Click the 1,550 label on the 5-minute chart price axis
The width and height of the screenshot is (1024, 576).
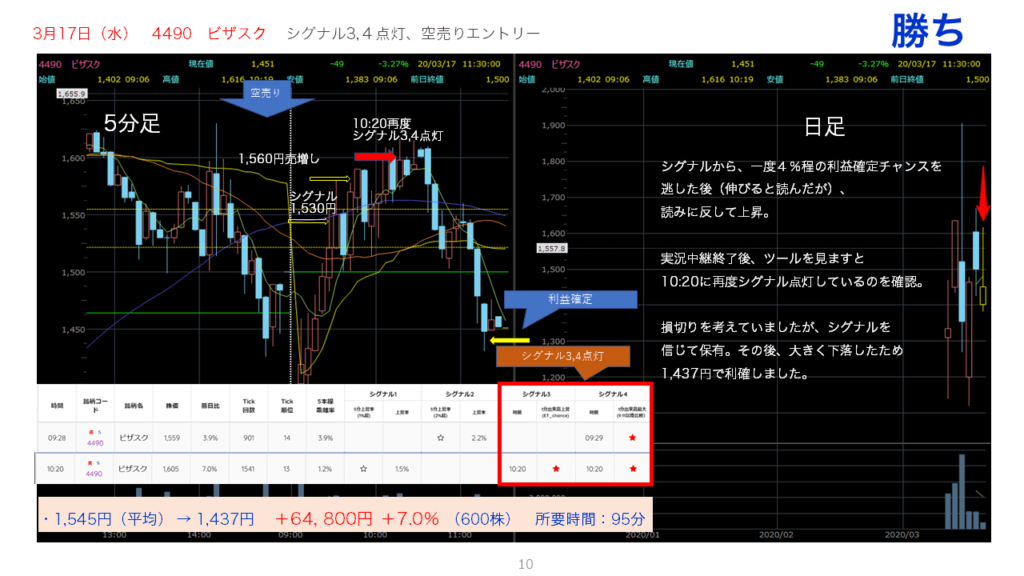pyautogui.click(x=73, y=215)
